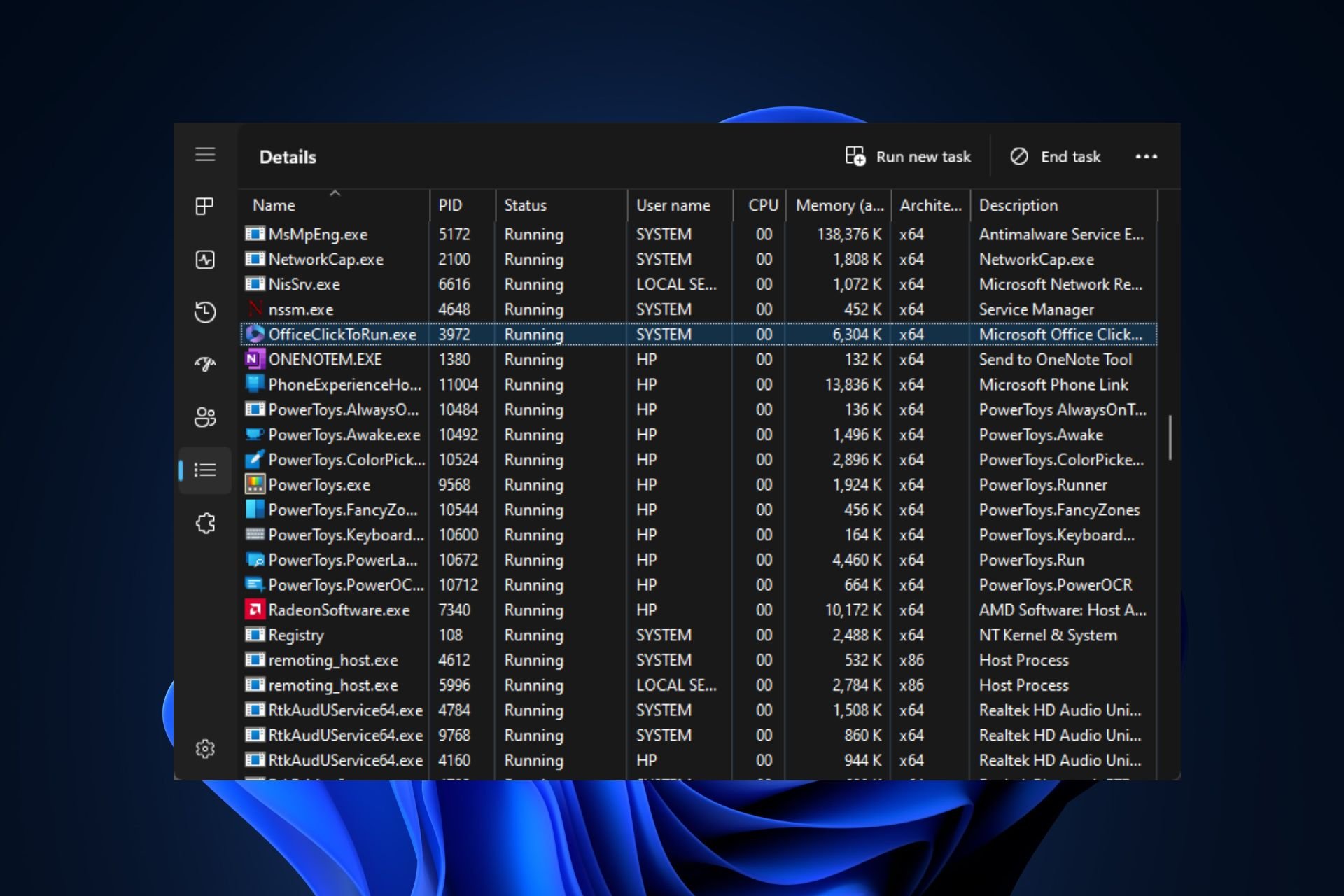The width and height of the screenshot is (1344, 896).
Task: Click PID 11004 cell
Action: click(458, 384)
